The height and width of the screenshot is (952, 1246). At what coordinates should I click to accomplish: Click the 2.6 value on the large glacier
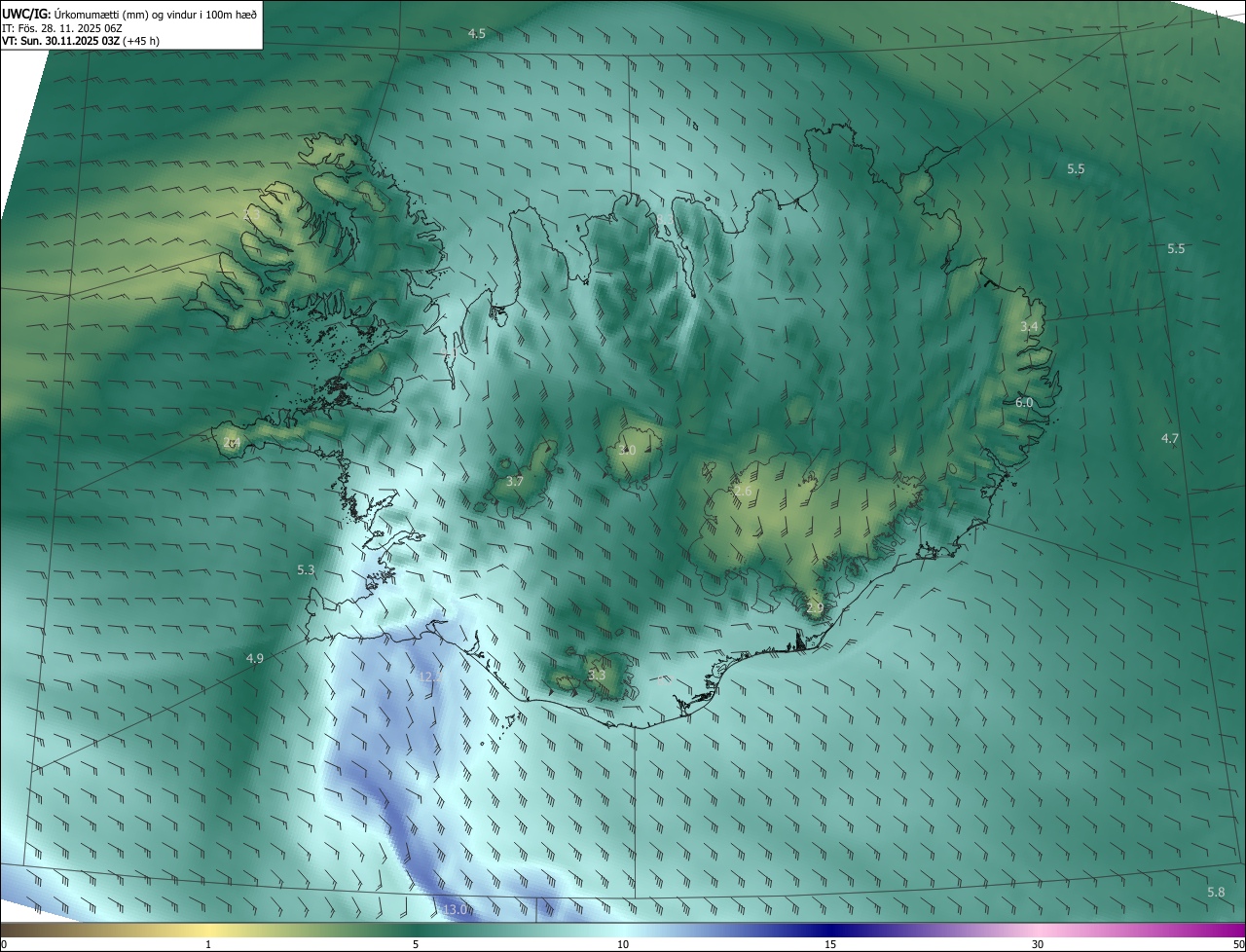(x=743, y=491)
